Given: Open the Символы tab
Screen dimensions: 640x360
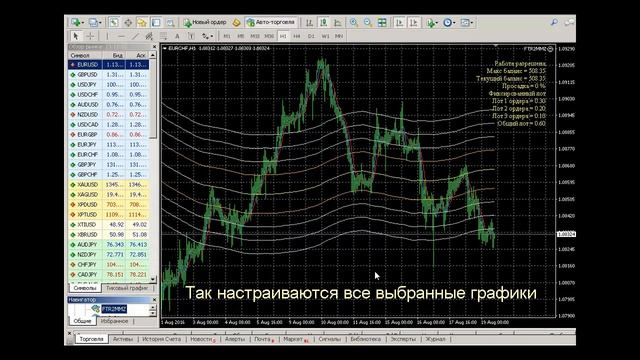Looking at the screenshot, I should pos(85,288).
